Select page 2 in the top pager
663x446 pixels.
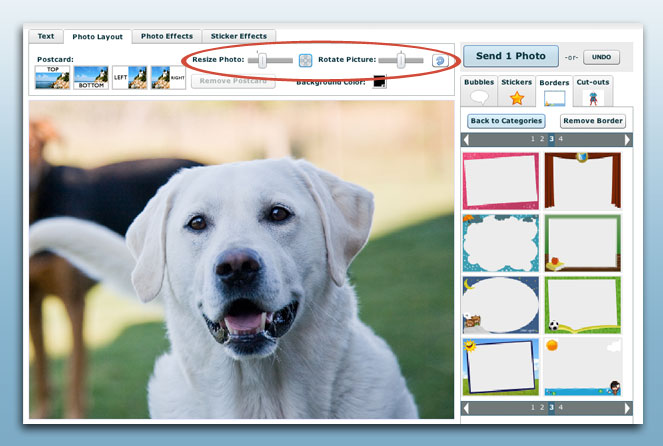542,139
